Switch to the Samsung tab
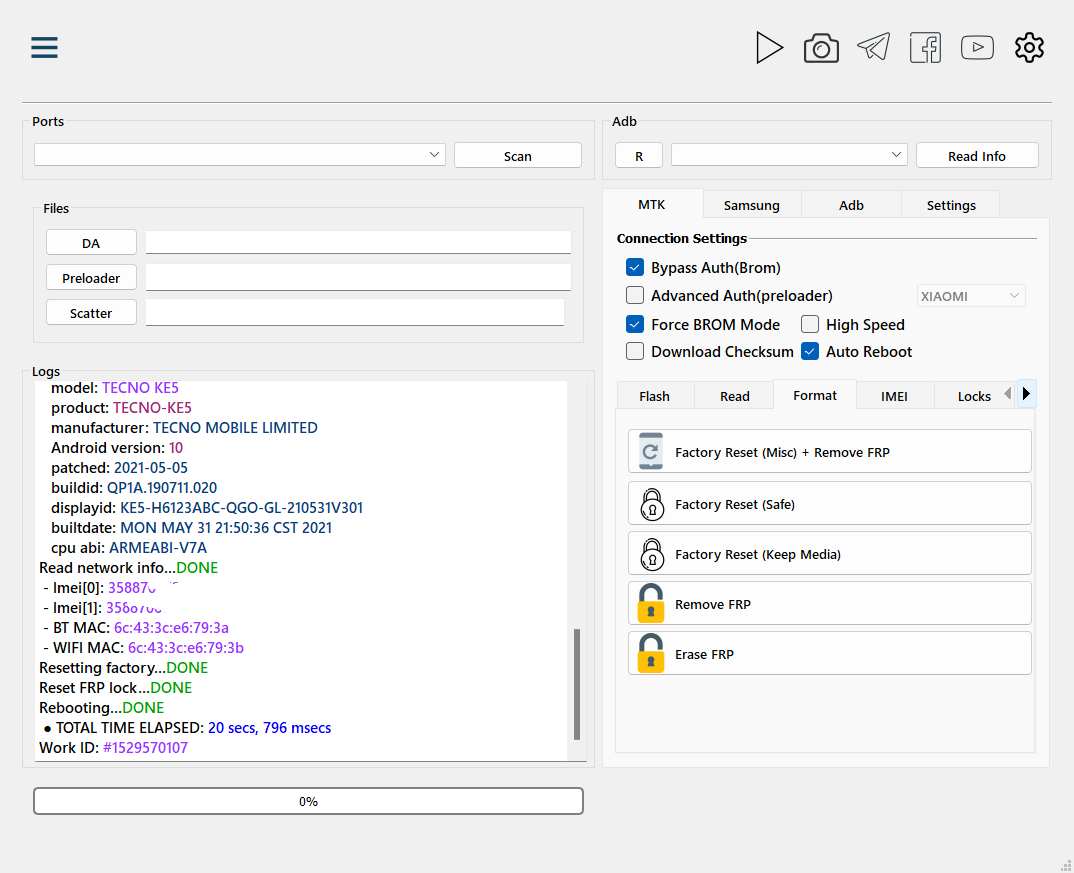The height and width of the screenshot is (873, 1074). [751, 205]
